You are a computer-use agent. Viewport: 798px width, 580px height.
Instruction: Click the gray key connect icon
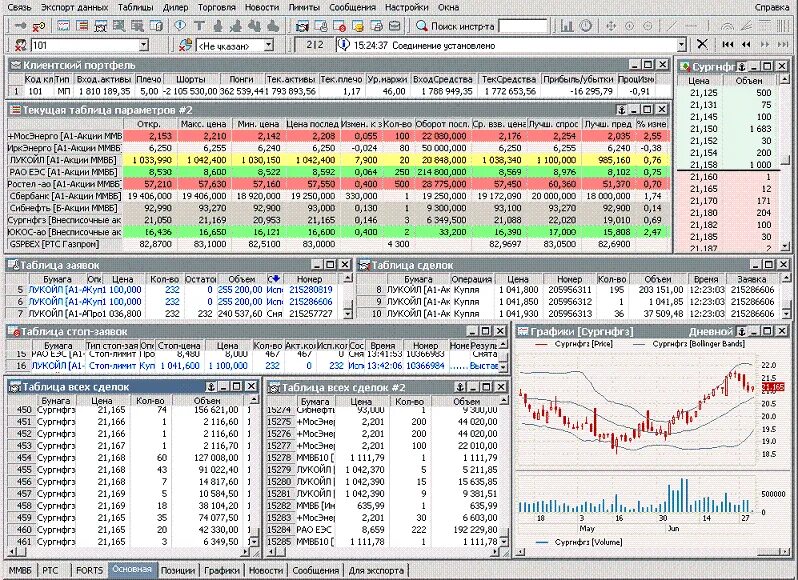coord(19,25)
